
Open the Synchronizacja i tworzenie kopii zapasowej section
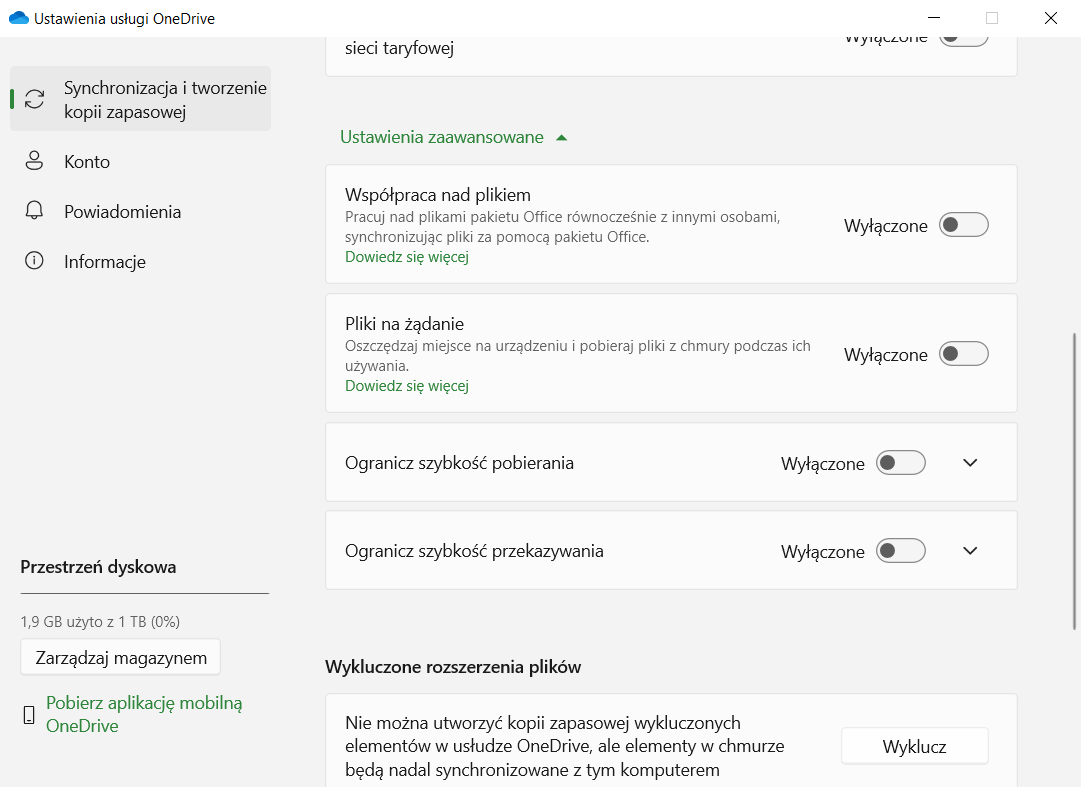coord(141,99)
